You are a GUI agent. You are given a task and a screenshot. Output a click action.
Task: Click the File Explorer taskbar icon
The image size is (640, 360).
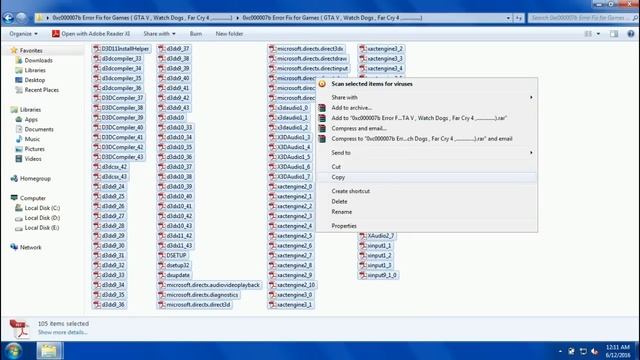pos(50,351)
